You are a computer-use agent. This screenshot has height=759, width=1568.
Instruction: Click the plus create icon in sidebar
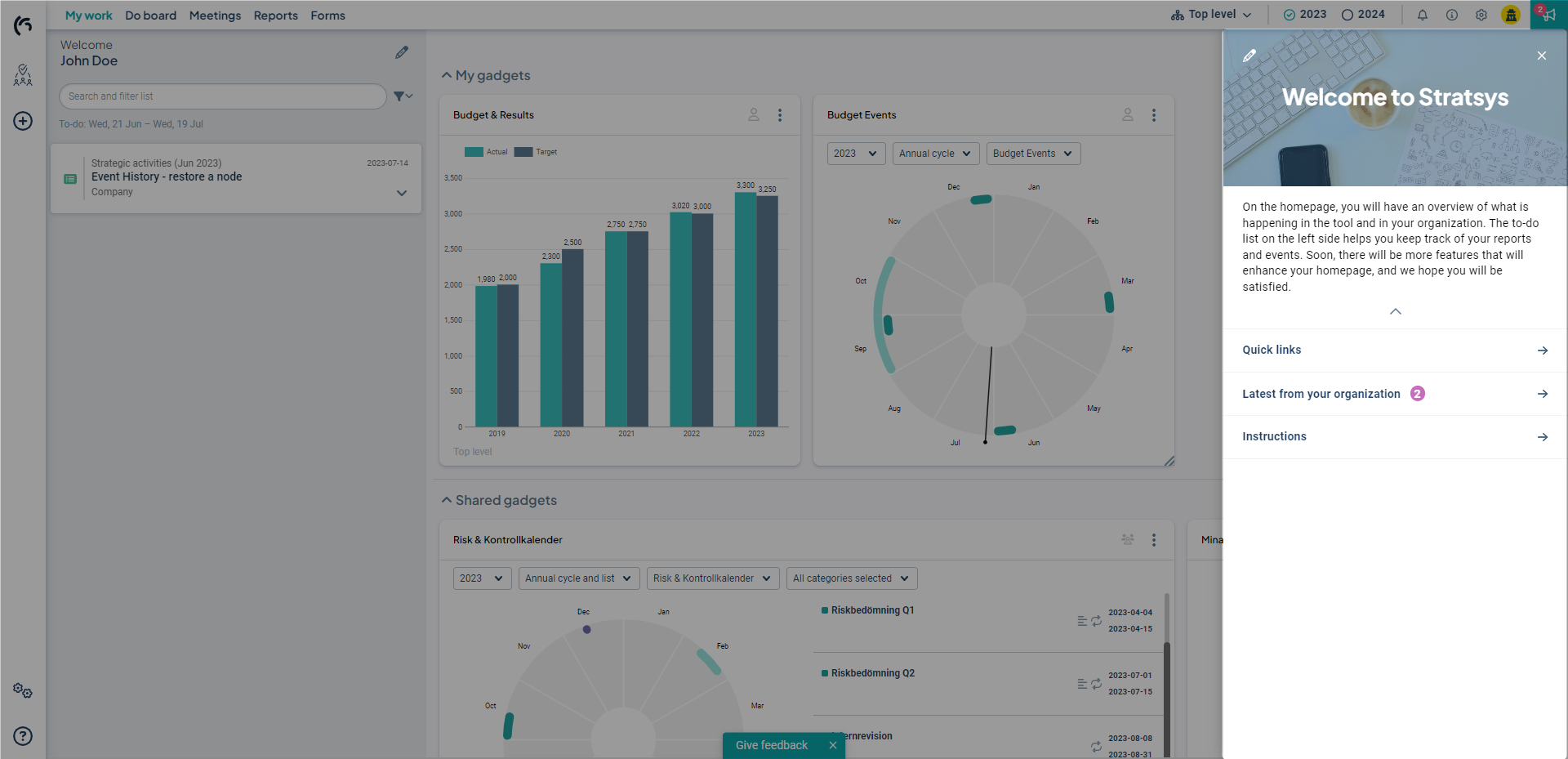pyautogui.click(x=23, y=121)
